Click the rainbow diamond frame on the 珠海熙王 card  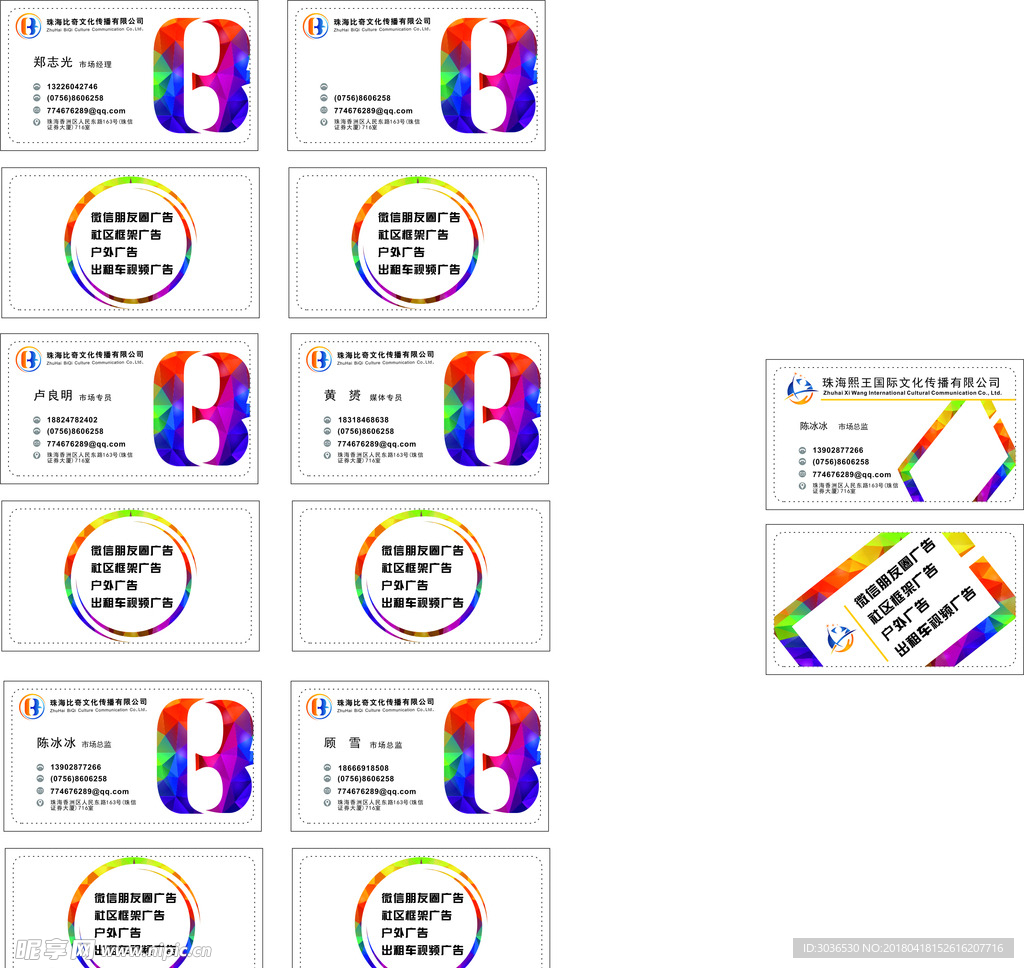[957, 451]
